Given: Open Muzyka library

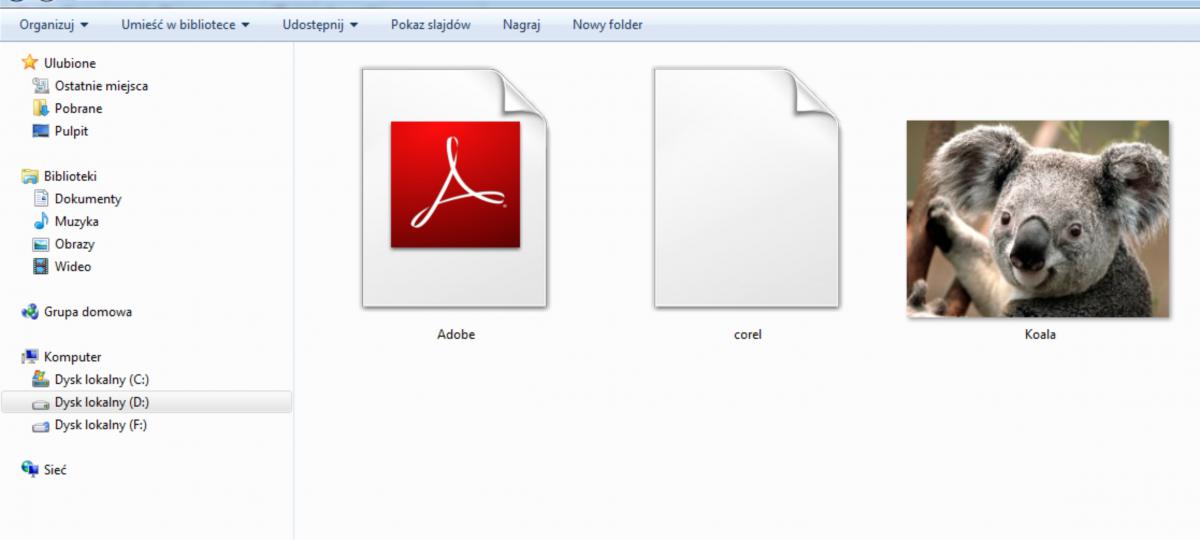Looking at the screenshot, I should [x=76, y=222].
